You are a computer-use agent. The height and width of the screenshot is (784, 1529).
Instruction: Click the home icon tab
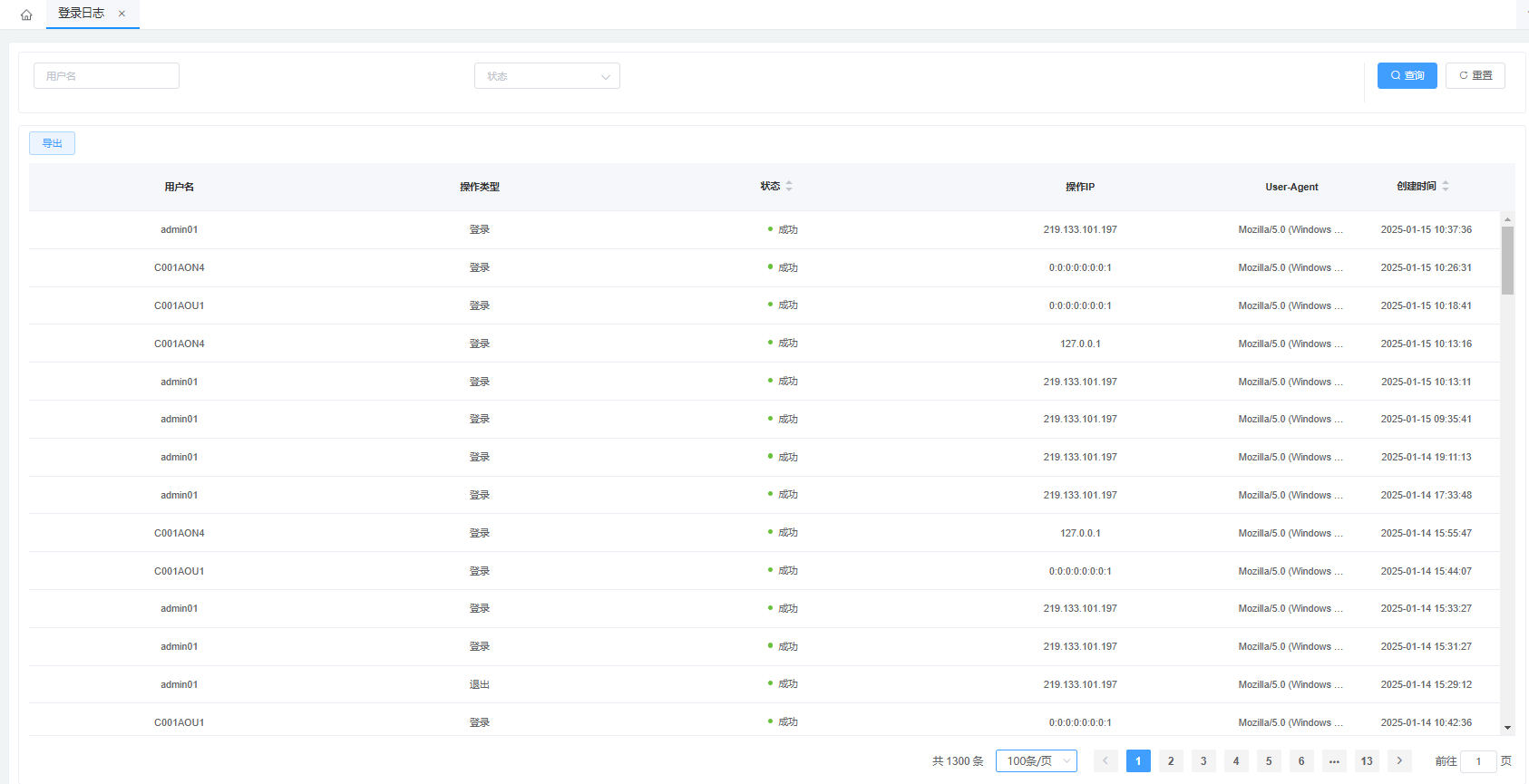[26, 15]
